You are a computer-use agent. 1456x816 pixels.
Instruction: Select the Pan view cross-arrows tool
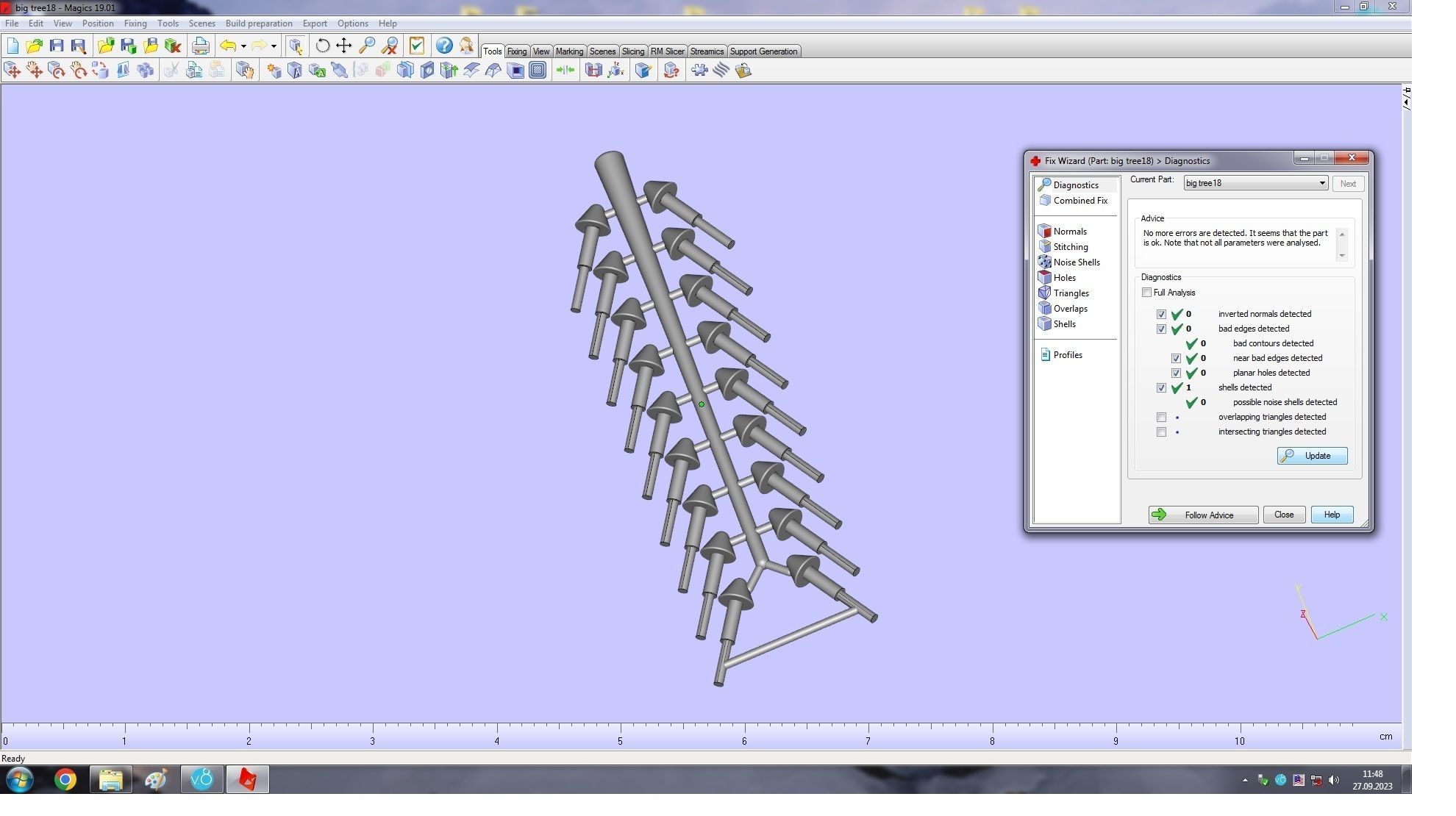(x=343, y=46)
